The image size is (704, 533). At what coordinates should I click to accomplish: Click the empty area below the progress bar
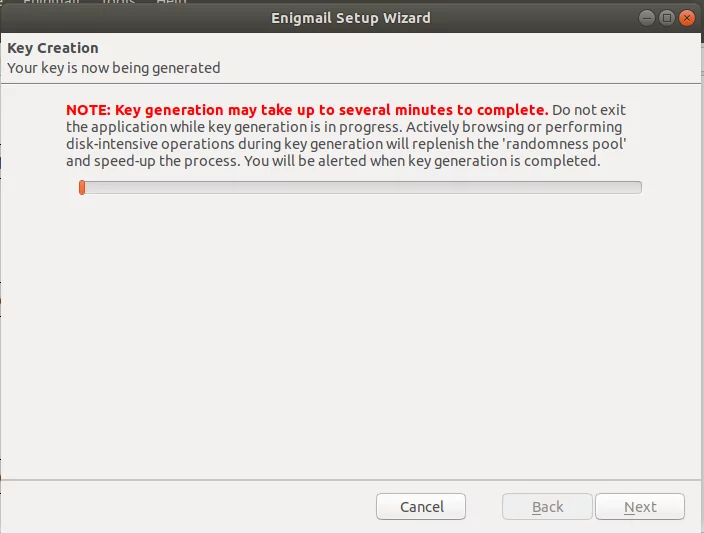351,337
